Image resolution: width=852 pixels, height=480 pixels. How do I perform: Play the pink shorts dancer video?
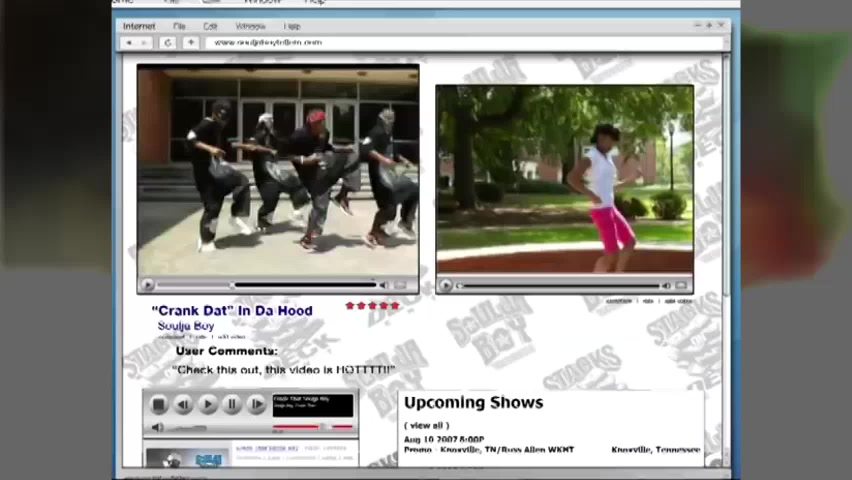point(446,285)
